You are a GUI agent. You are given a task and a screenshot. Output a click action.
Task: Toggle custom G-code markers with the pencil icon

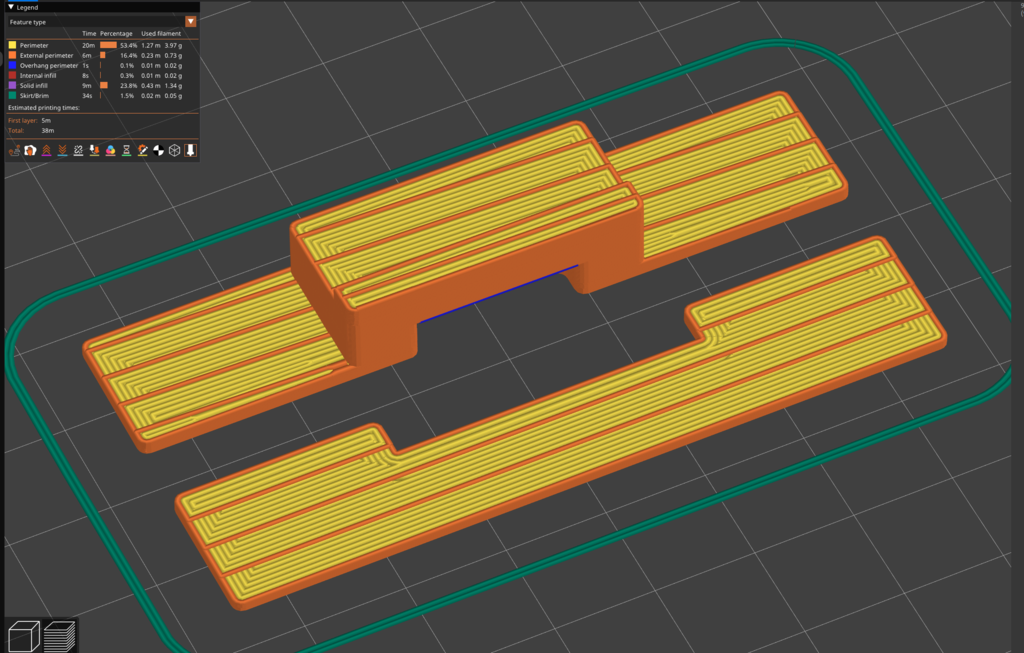[x=142, y=150]
